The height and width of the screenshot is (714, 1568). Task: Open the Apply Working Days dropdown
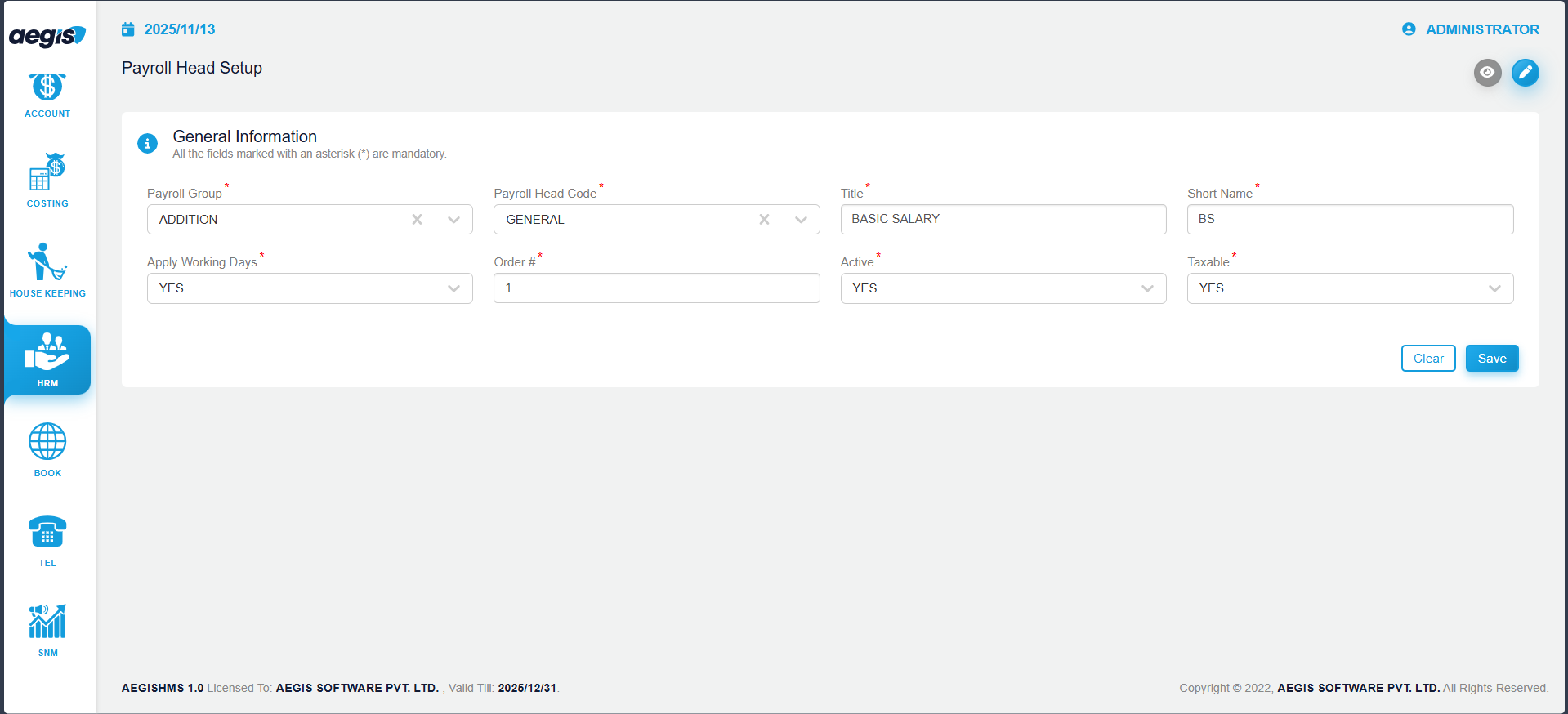click(310, 288)
